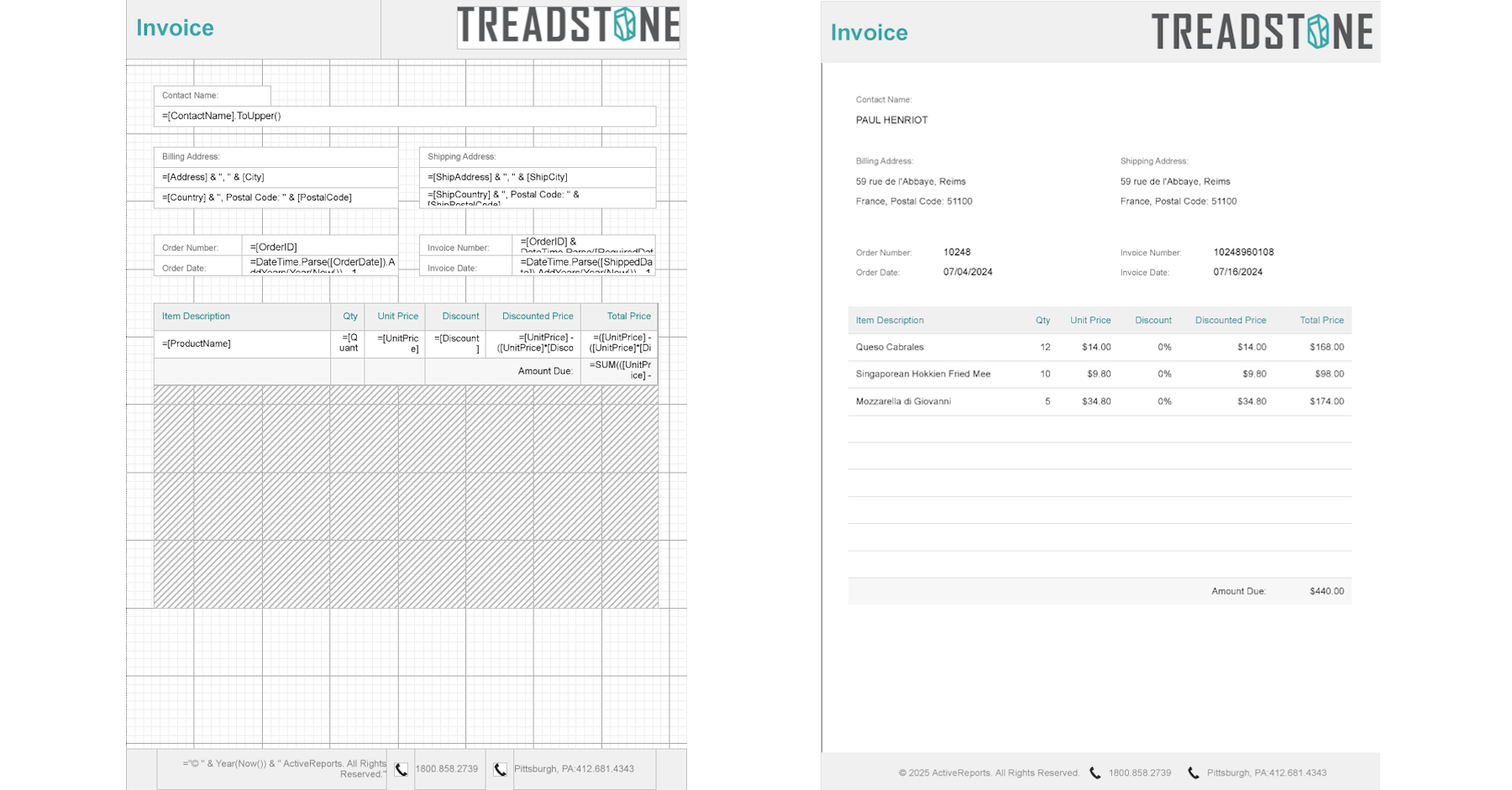Viewport: 1512px width, 790px height.
Task: Click Mozzarella di Giovanni in preview table
Action: 903,401
